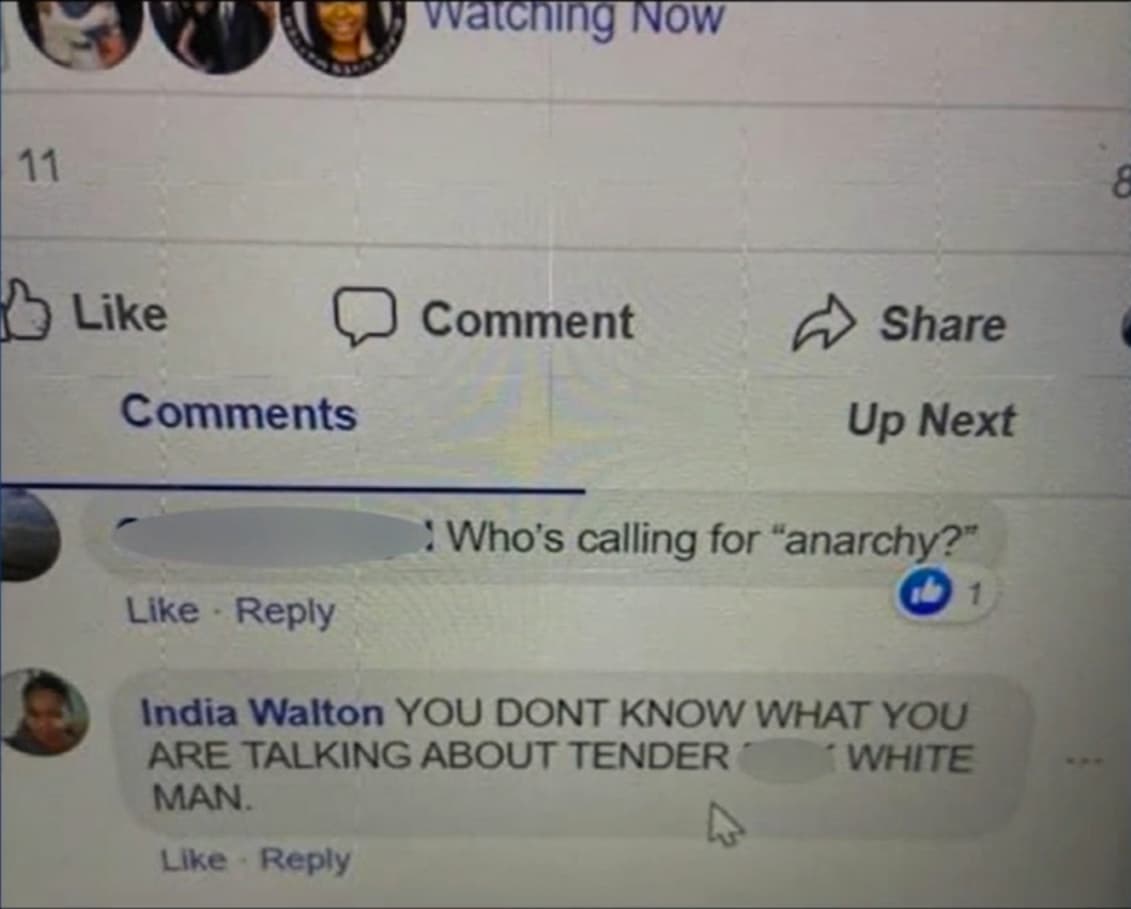Click the reaction count 11
Screen dimensions: 1131x909
[40, 167]
